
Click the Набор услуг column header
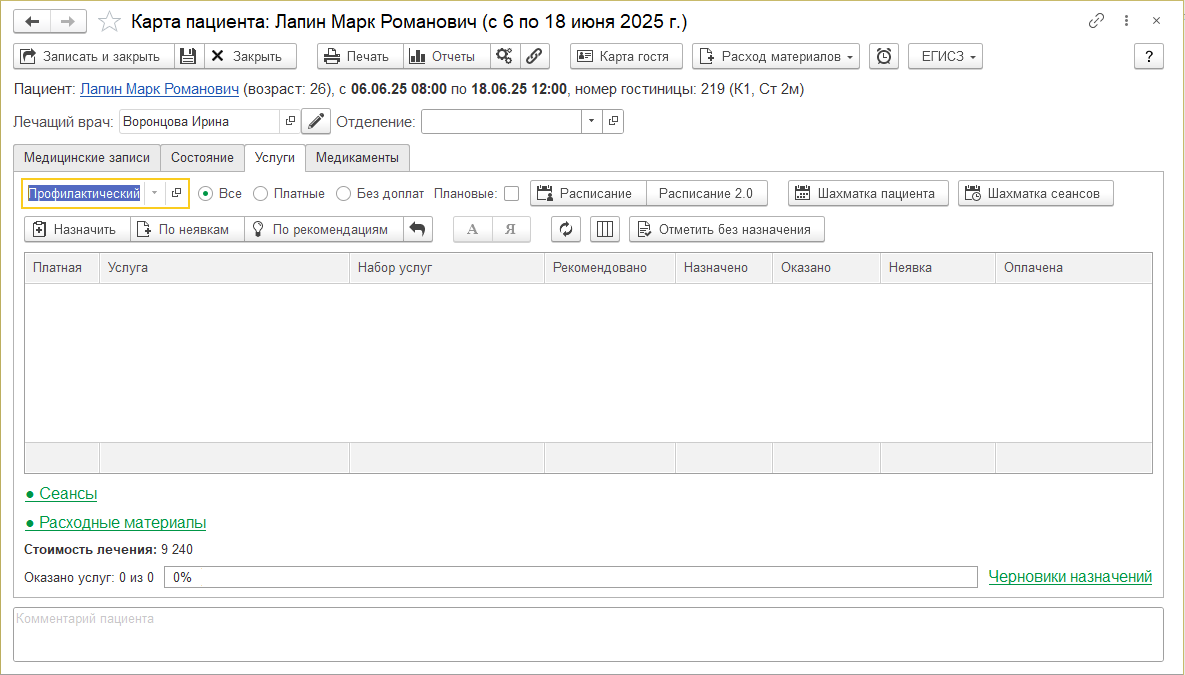[447, 268]
